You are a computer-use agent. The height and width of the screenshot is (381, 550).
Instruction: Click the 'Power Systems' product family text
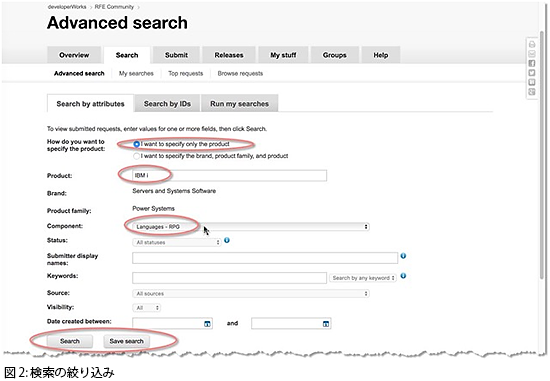pos(153,208)
